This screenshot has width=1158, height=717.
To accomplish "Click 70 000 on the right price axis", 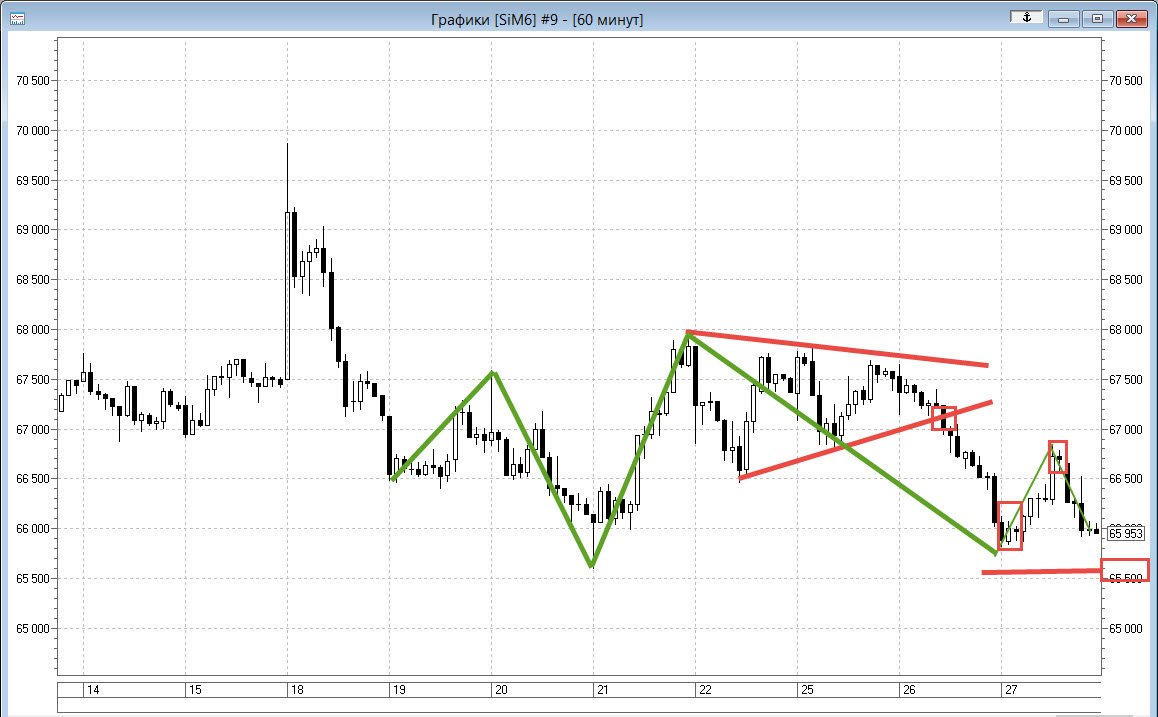I will click(1126, 131).
